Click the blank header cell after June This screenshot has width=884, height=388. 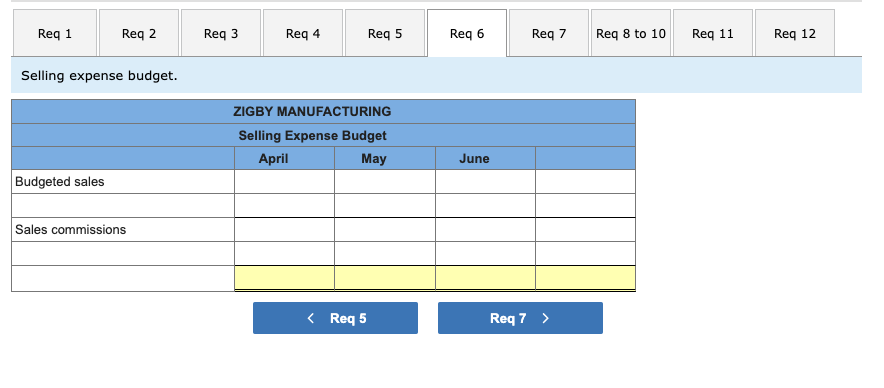(586, 158)
